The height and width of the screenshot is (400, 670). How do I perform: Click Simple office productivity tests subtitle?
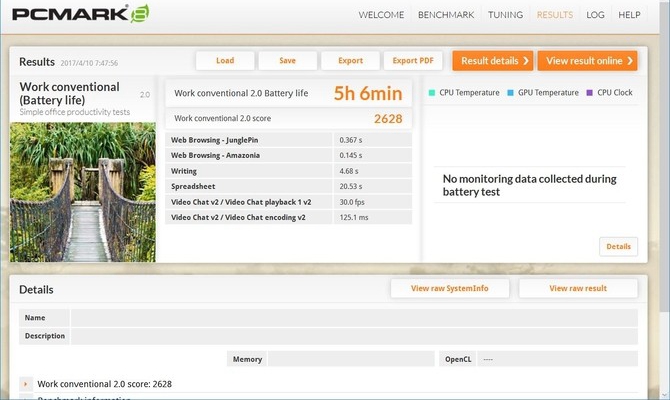74,112
